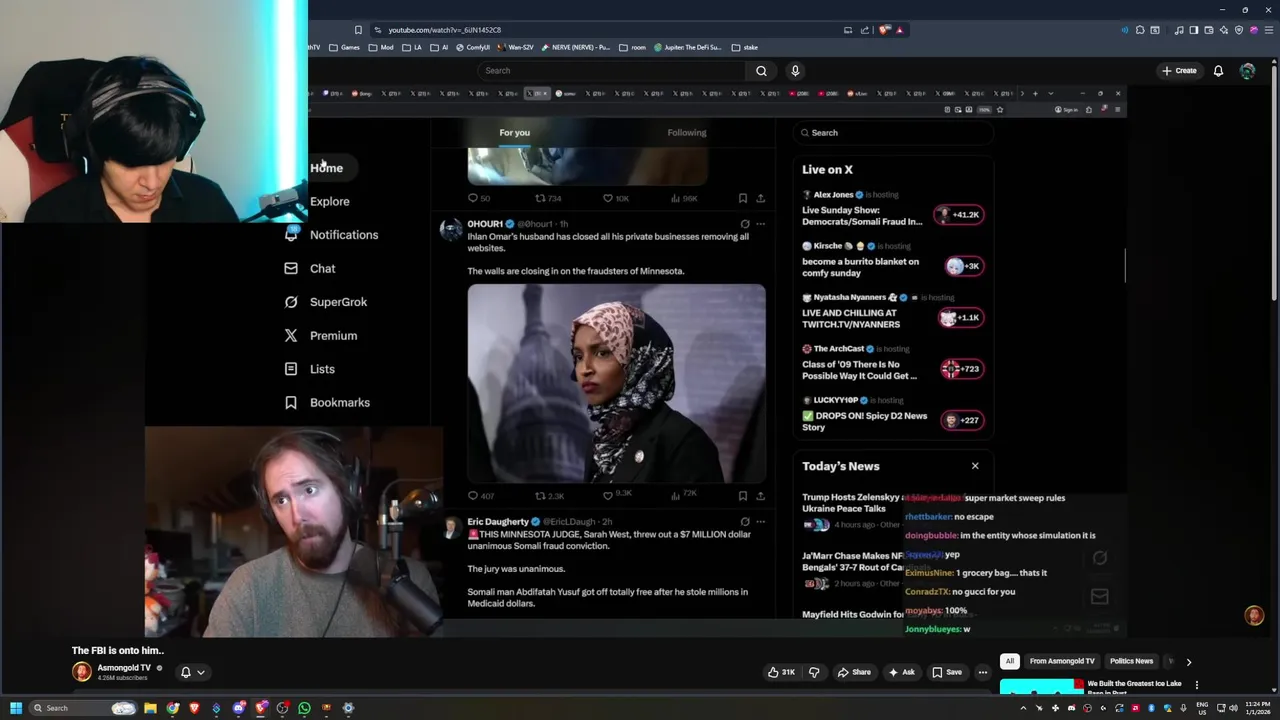Open Notifications in the X sidebar
Screen dimensions: 1280x720
point(331,235)
